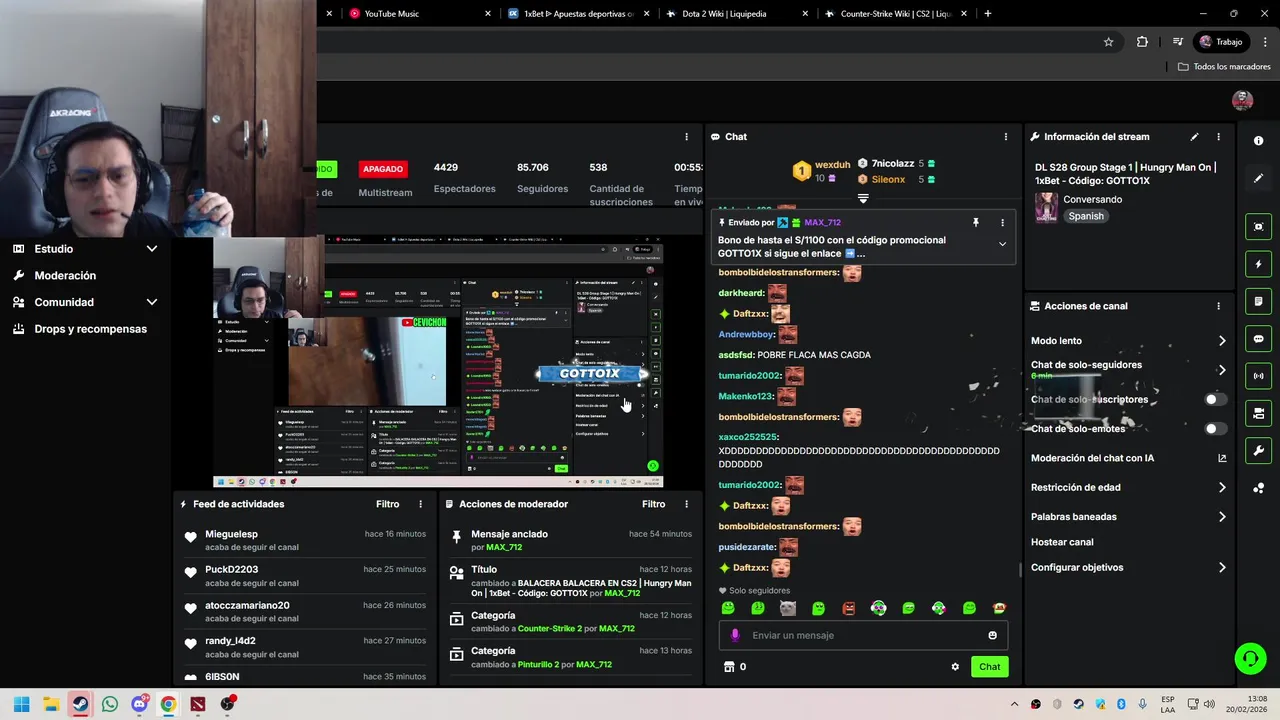Toggle the stream preview panel icon in the sidebar
Screen dimensions: 1280x720
tap(1258, 227)
